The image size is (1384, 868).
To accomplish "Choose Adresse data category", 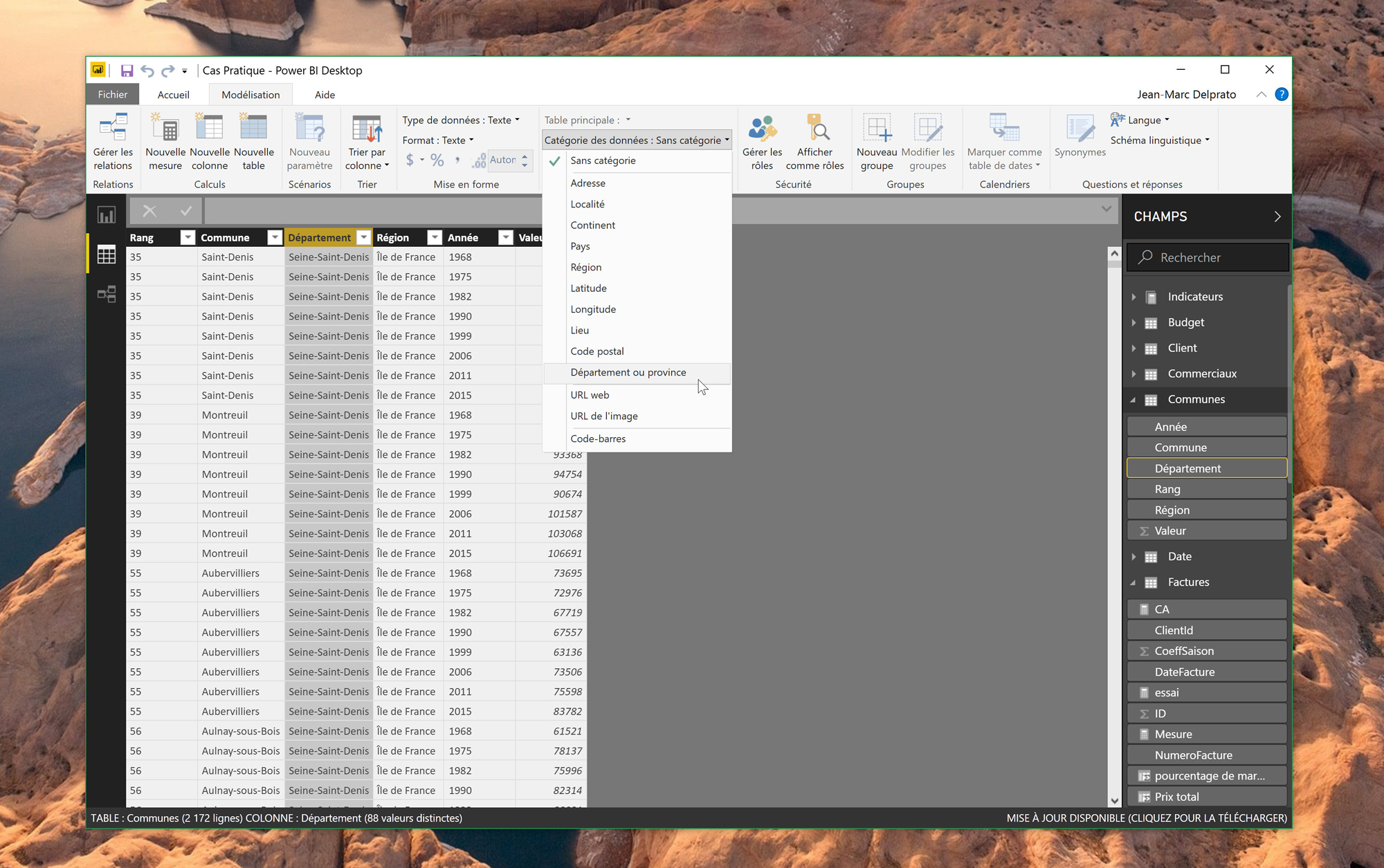I will [x=637, y=183].
